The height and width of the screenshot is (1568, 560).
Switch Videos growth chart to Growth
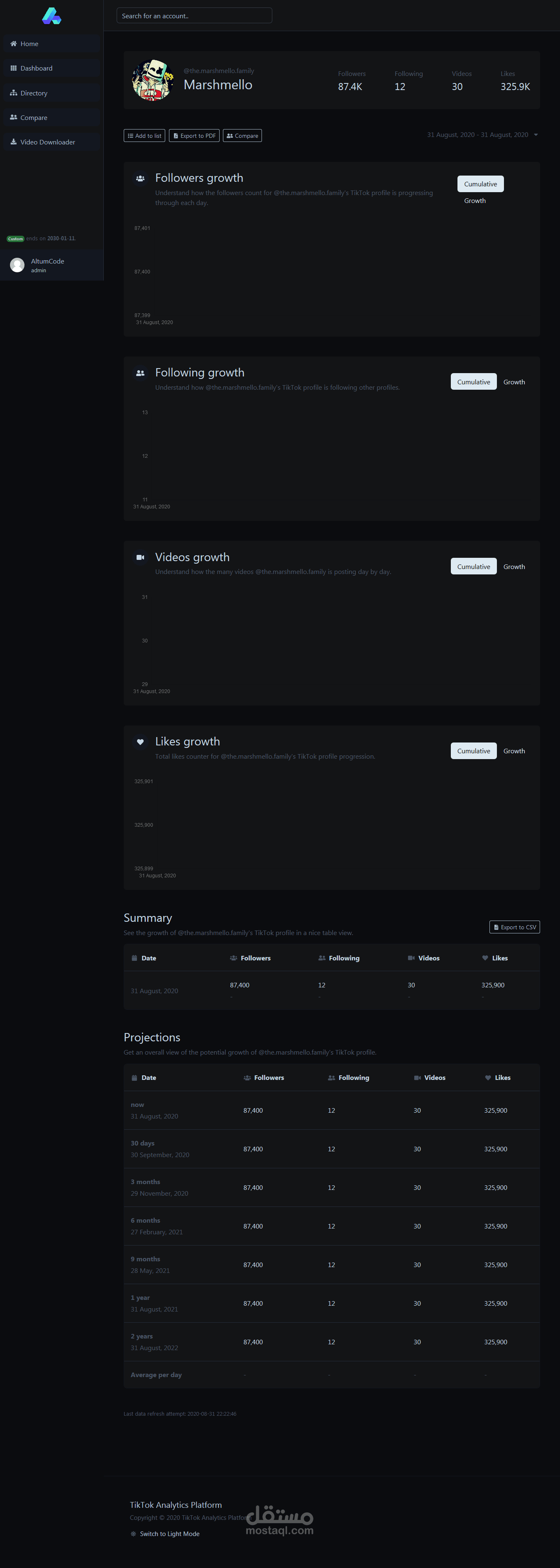point(514,567)
